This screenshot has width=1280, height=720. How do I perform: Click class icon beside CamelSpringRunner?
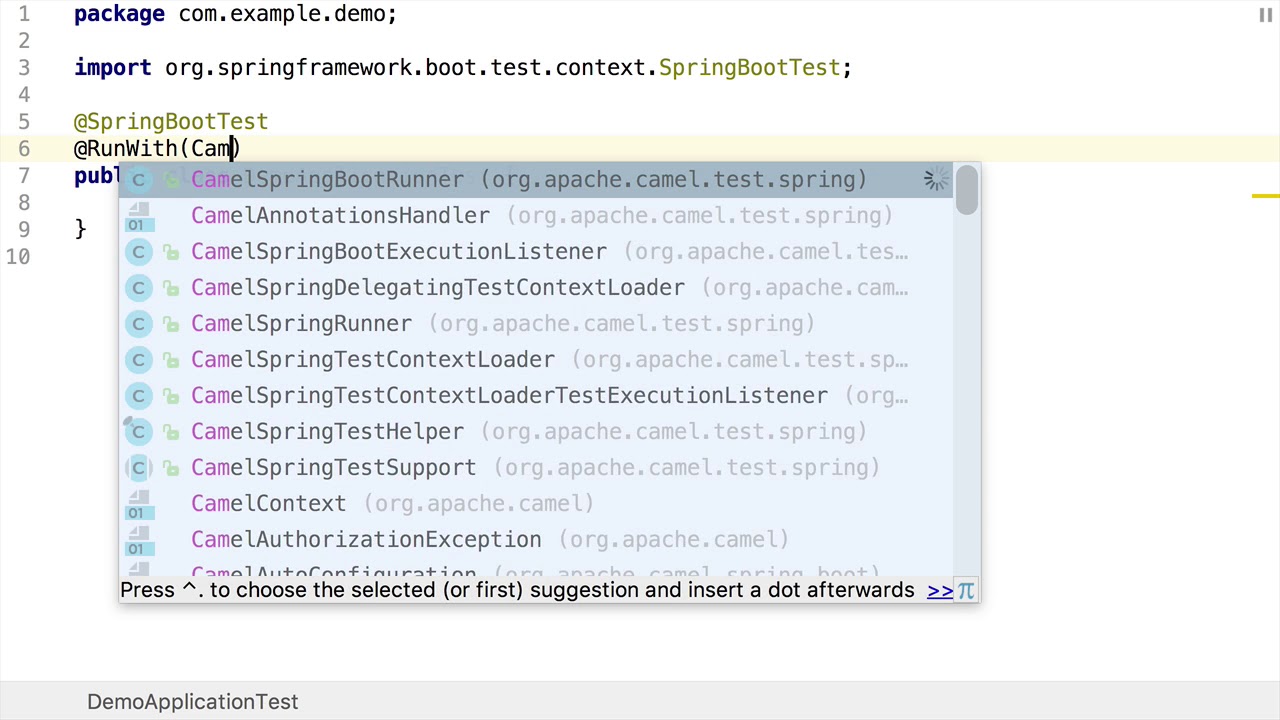click(139, 324)
